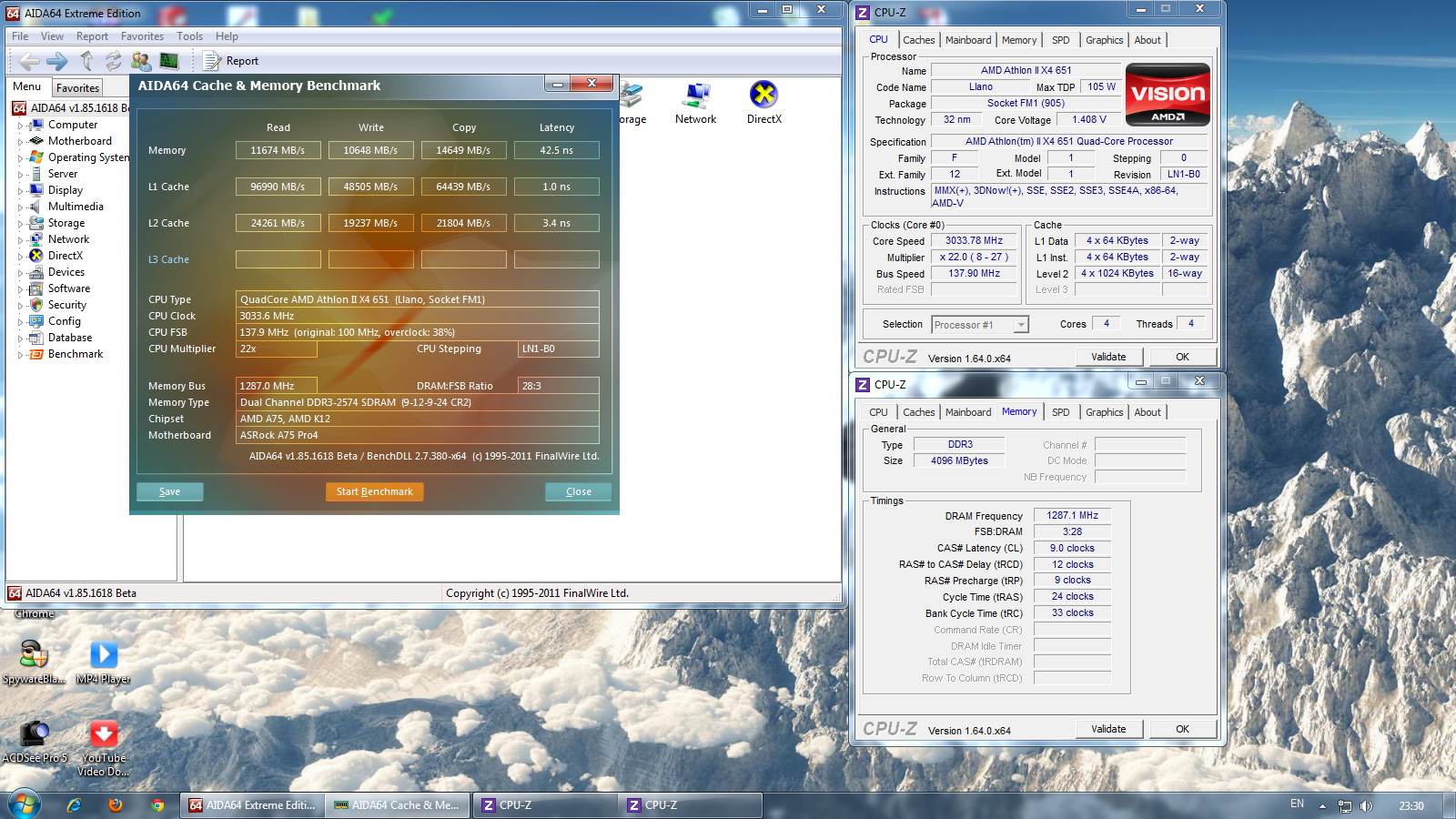Expand the Motherboard tree node
Viewport: 1456px width, 819px height.
pos(20,141)
